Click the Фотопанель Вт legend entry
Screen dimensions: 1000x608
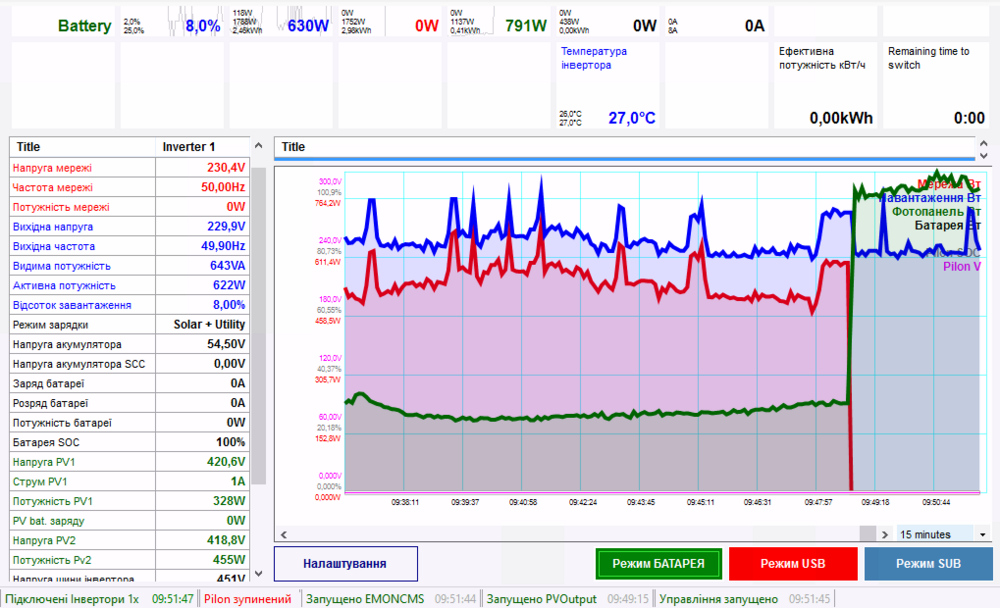point(936,212)
